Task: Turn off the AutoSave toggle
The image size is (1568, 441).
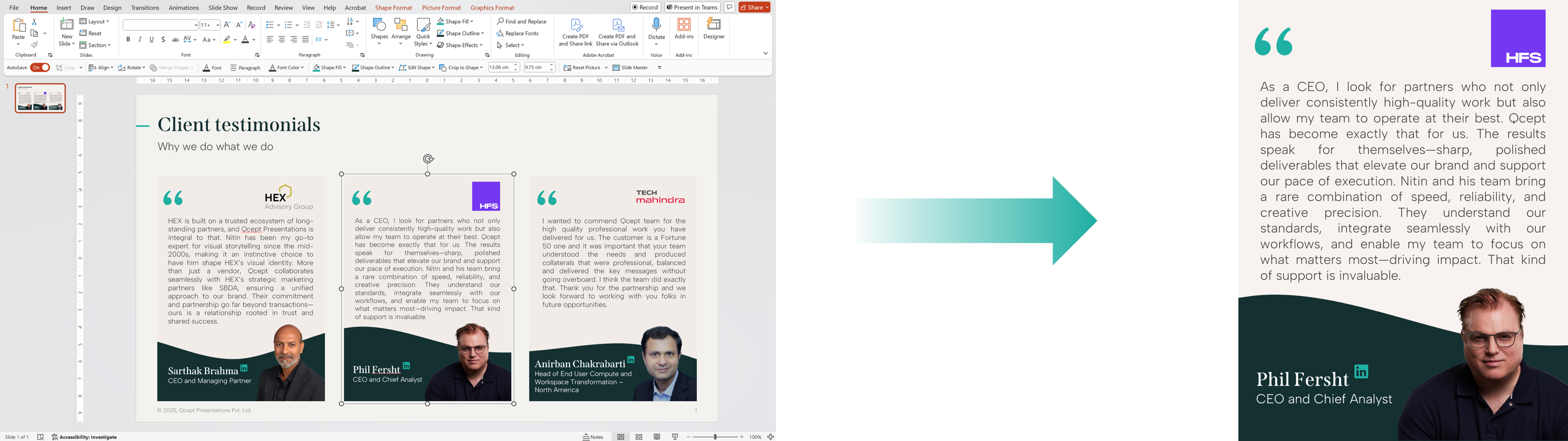Action: pos(40,68)
